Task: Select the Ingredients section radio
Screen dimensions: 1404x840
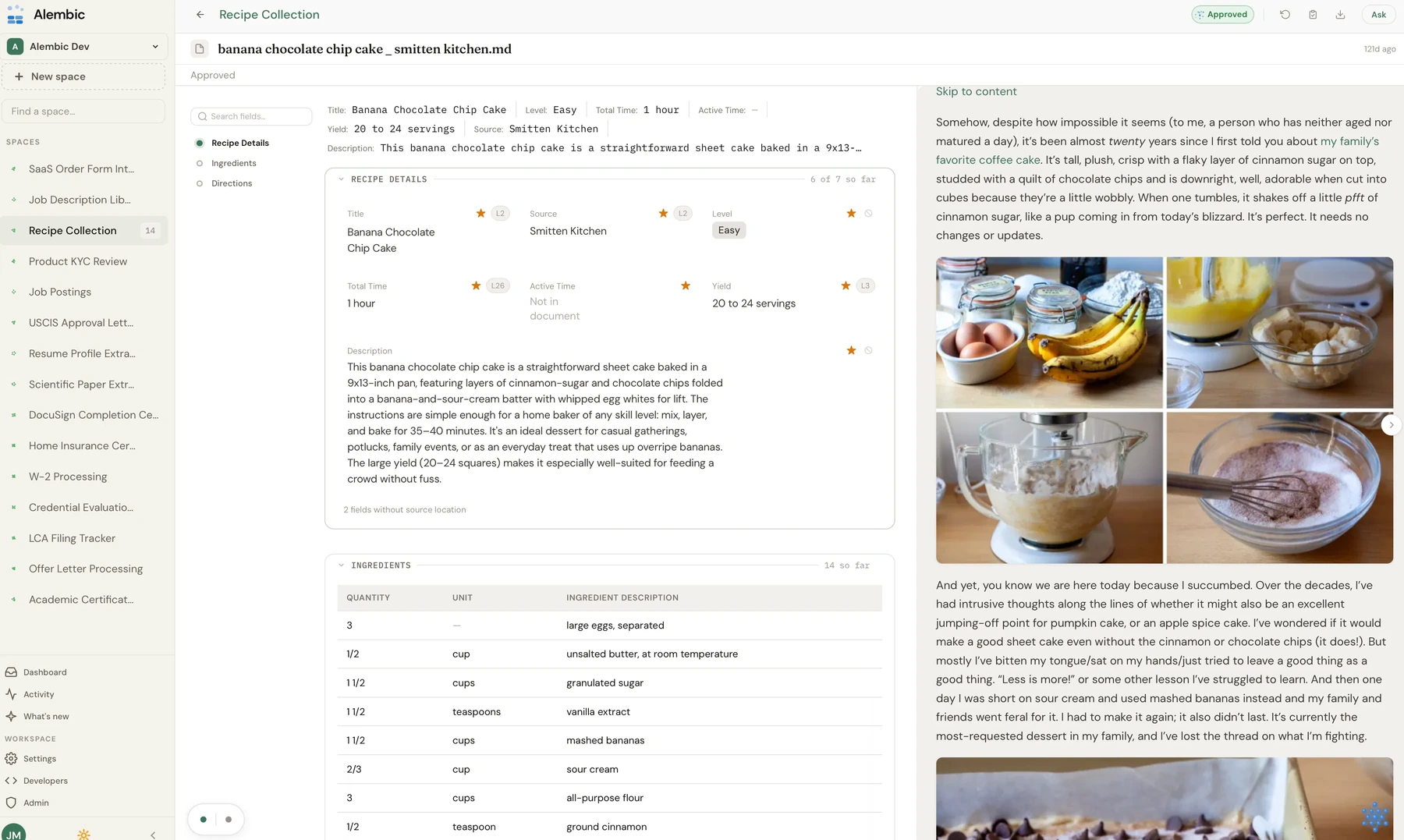Action: 200,164
